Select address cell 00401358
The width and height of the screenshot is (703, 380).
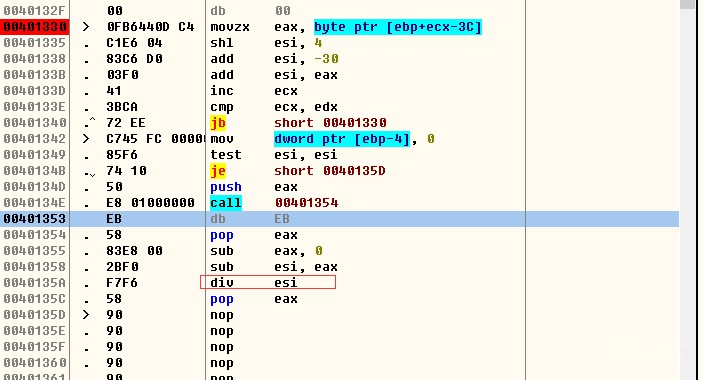coord(35,267)
